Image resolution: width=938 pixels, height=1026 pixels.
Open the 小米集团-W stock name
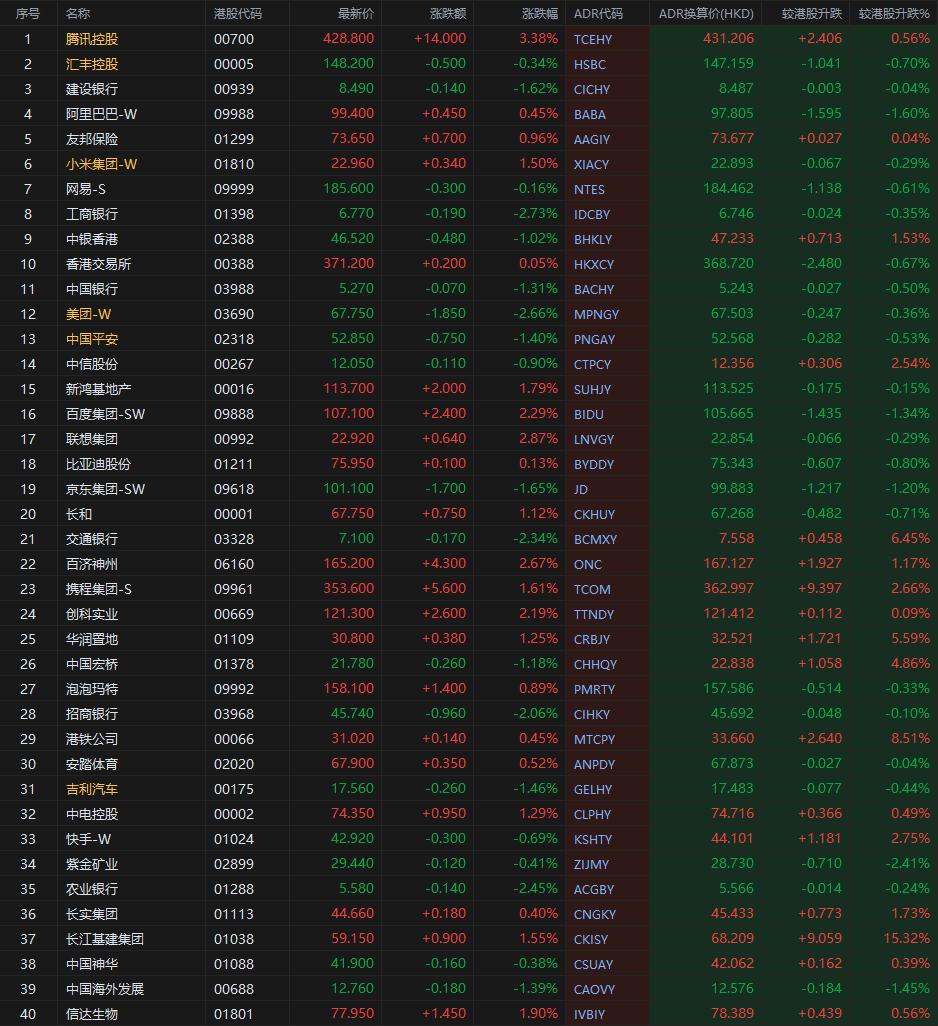101,164
